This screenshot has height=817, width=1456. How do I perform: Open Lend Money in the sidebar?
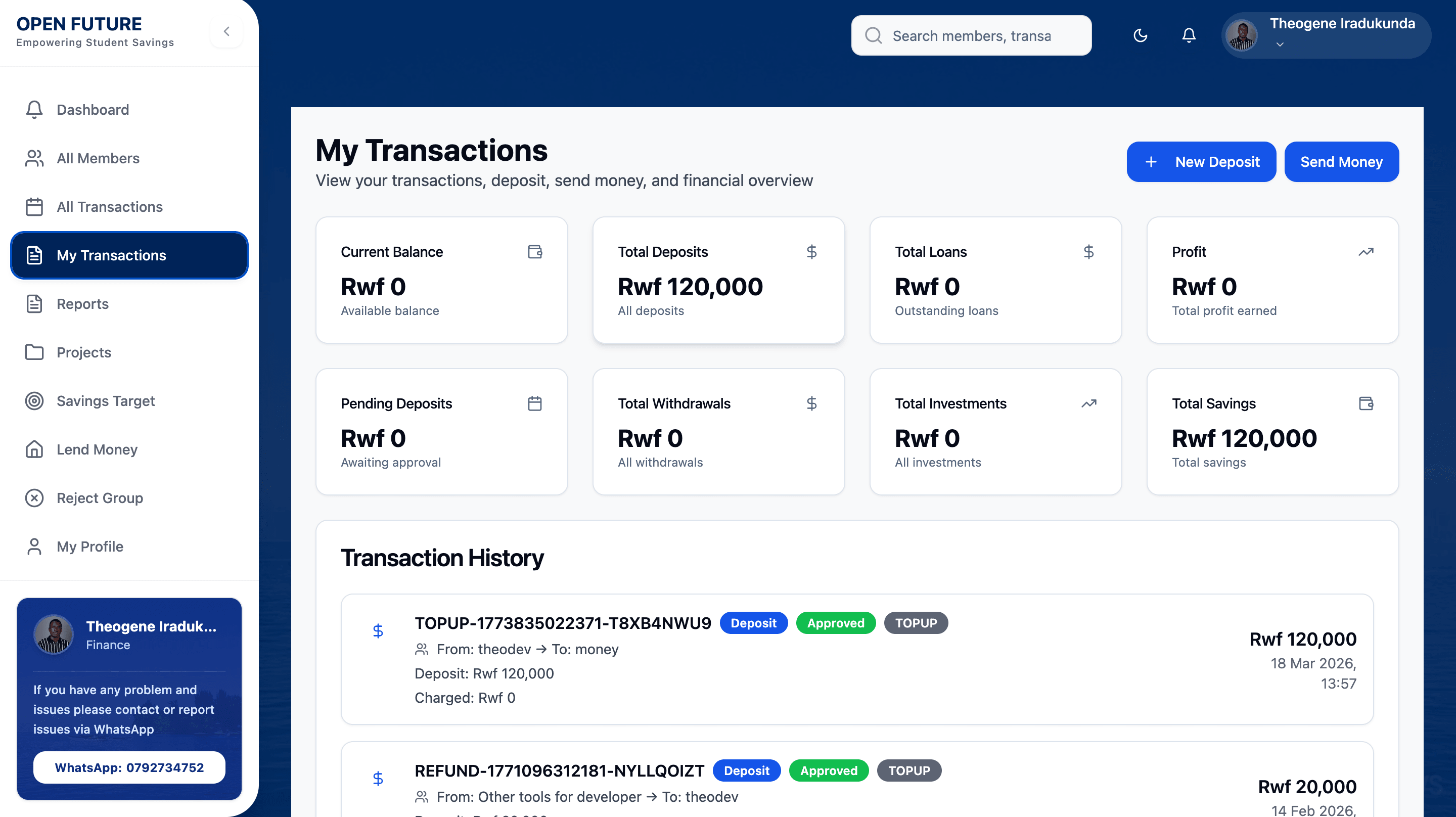click(97, 449)
